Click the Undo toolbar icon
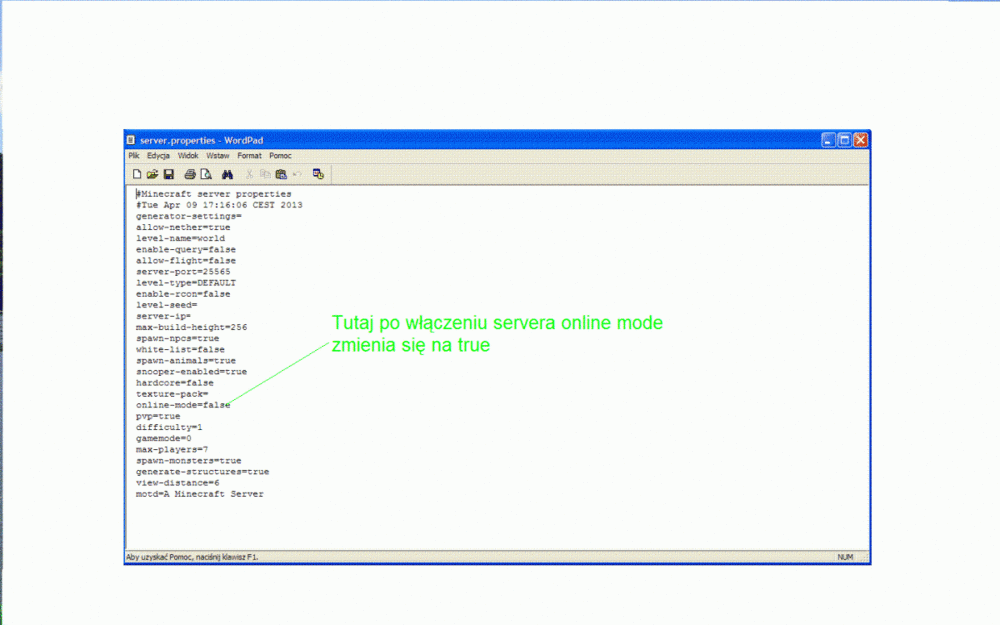1000x625 pixels. 297,174
